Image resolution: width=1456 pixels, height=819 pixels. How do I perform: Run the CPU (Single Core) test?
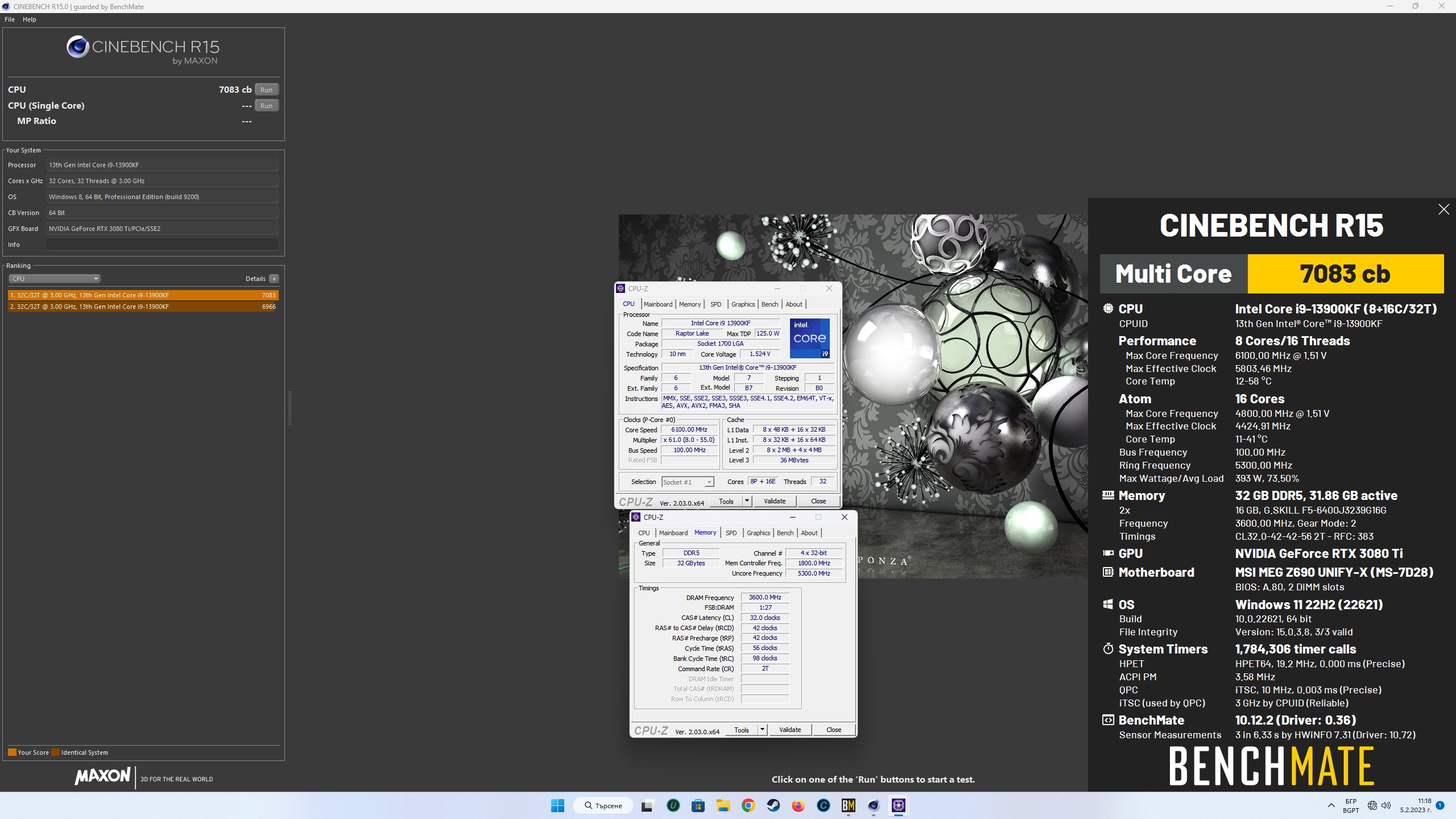pos(266,106)
